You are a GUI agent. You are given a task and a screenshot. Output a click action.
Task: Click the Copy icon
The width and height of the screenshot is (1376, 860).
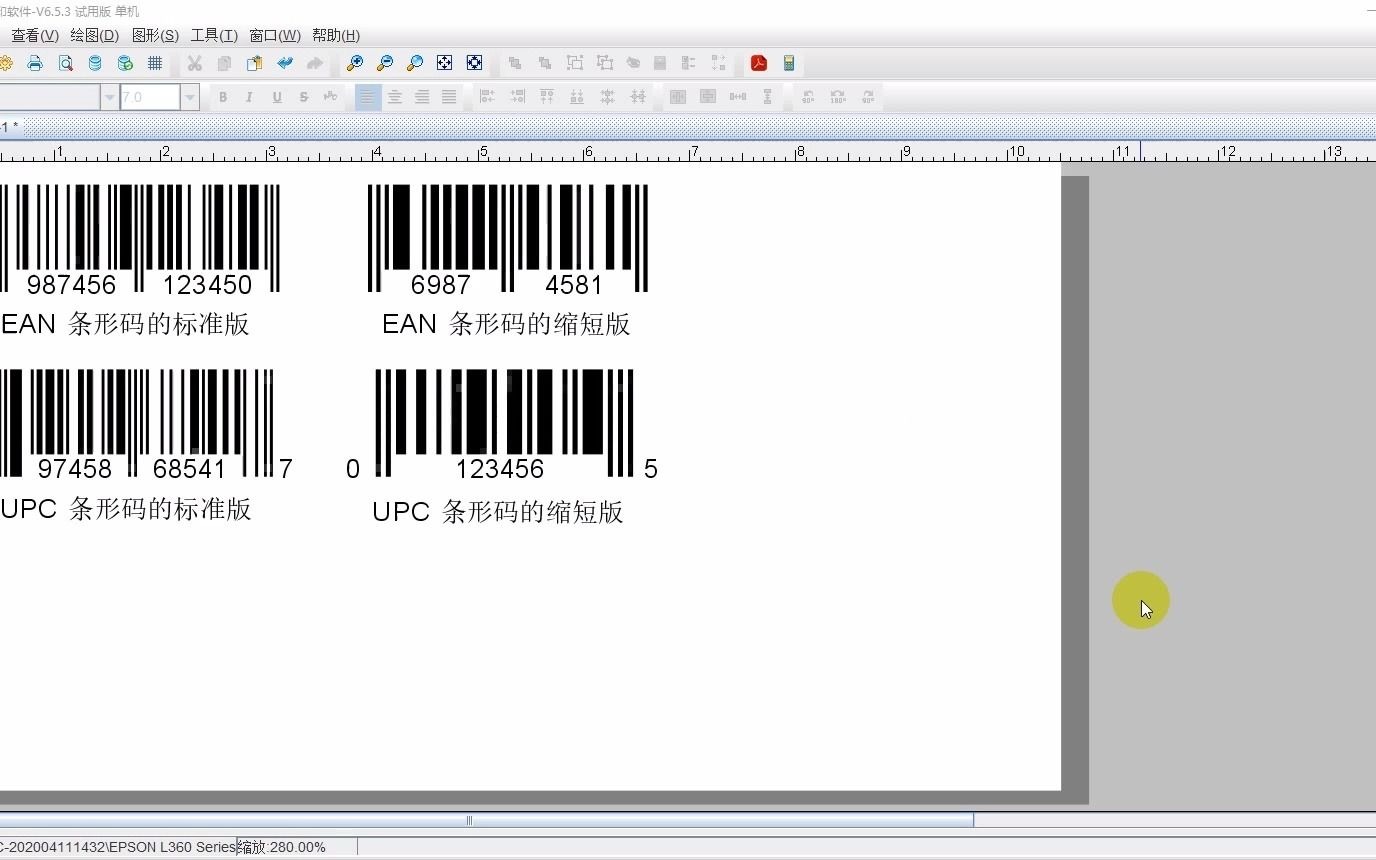pyautogui.click(x=224, y=63)
